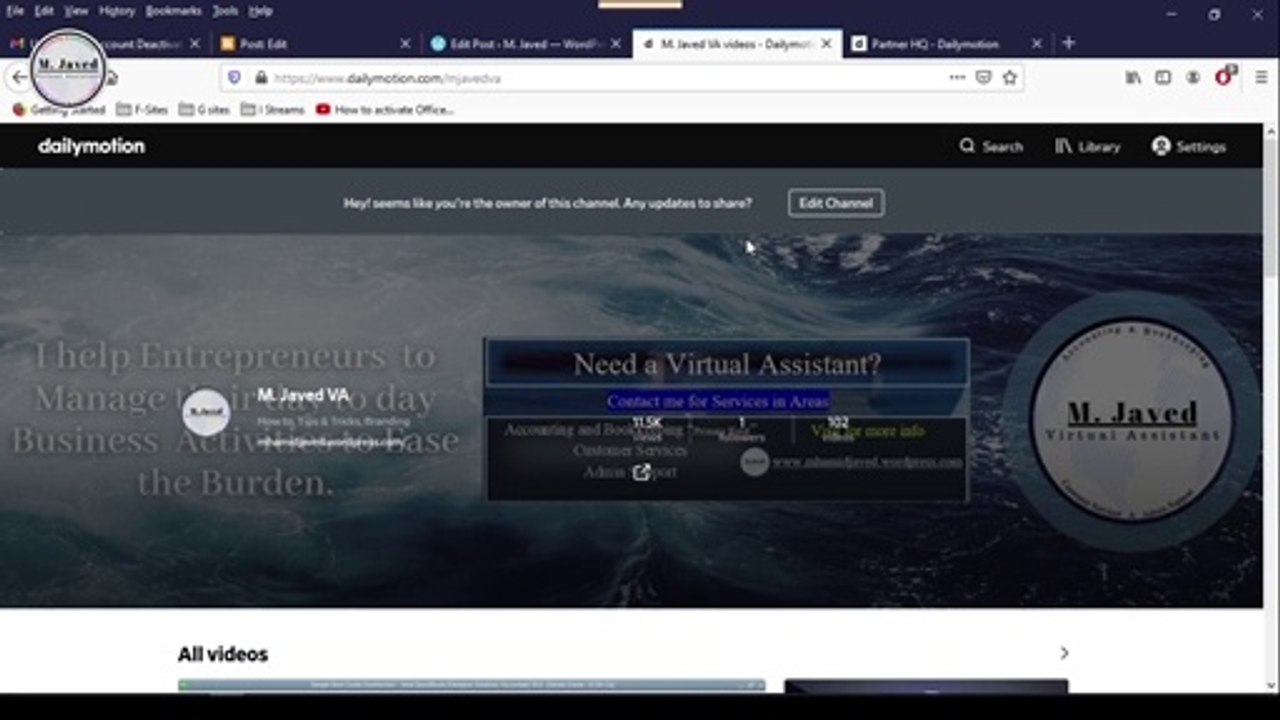1280x720 pixels.
Task: Click the M. Javed channel avatar
Action: tap(206, 411)
